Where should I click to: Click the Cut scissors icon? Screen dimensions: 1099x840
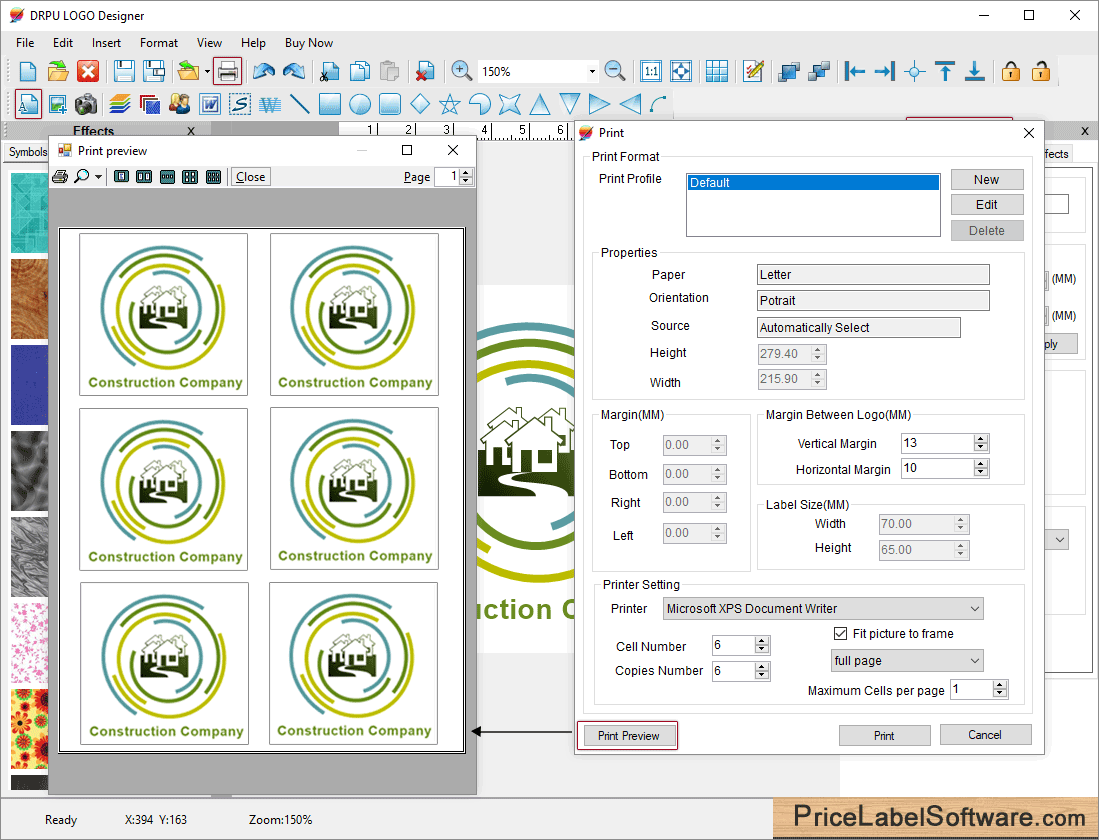[x=329, y=72]
